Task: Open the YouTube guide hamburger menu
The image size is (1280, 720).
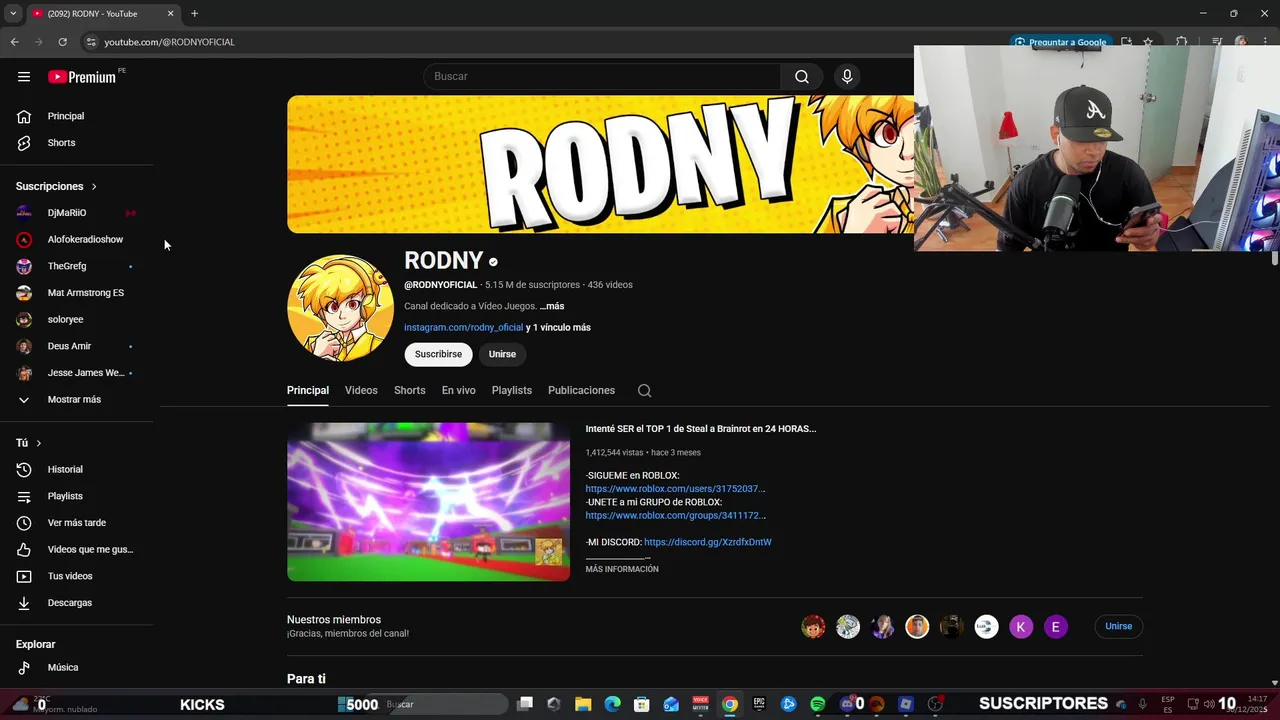Action: click(x=24, y=76)
